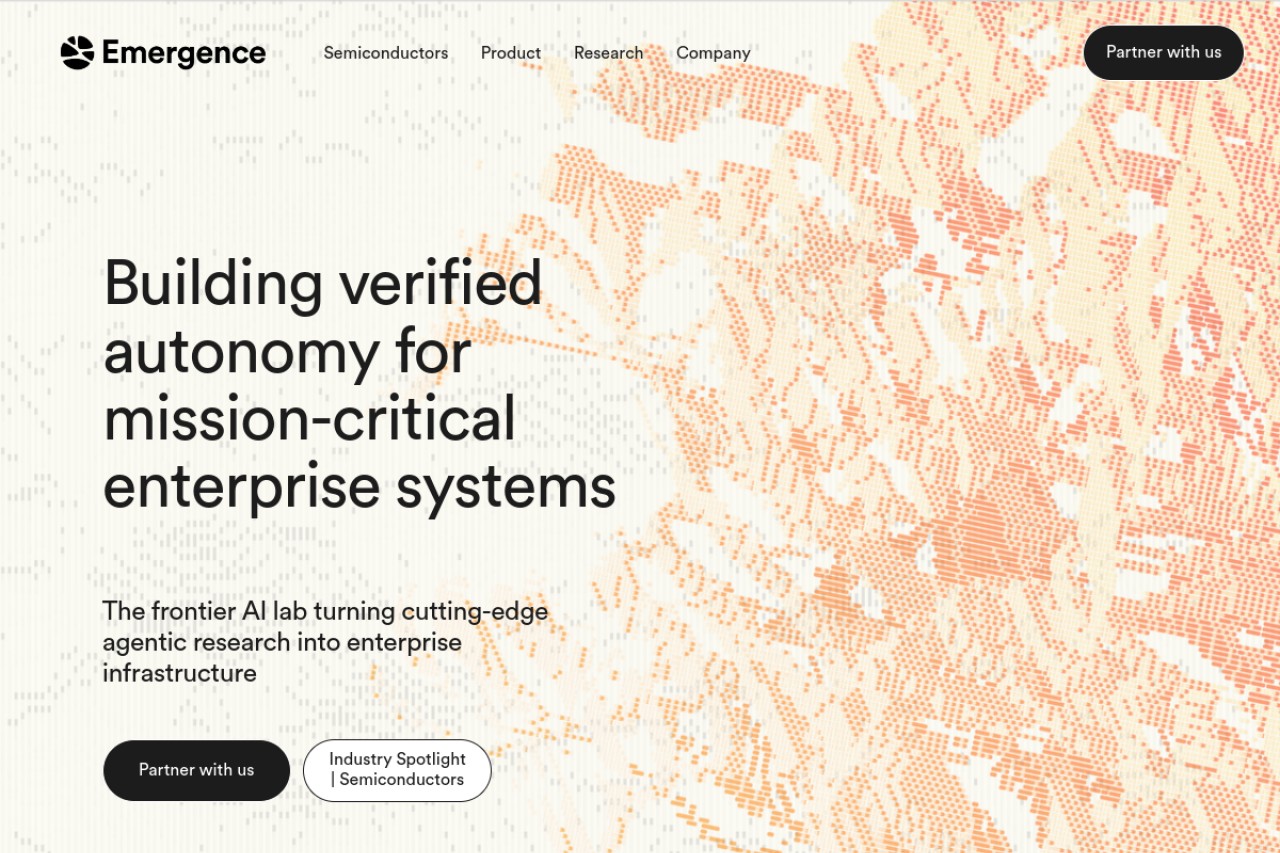
Task: Click "Industry Spotlight" text inside outlined button
Action: click(x=398, y=759)
